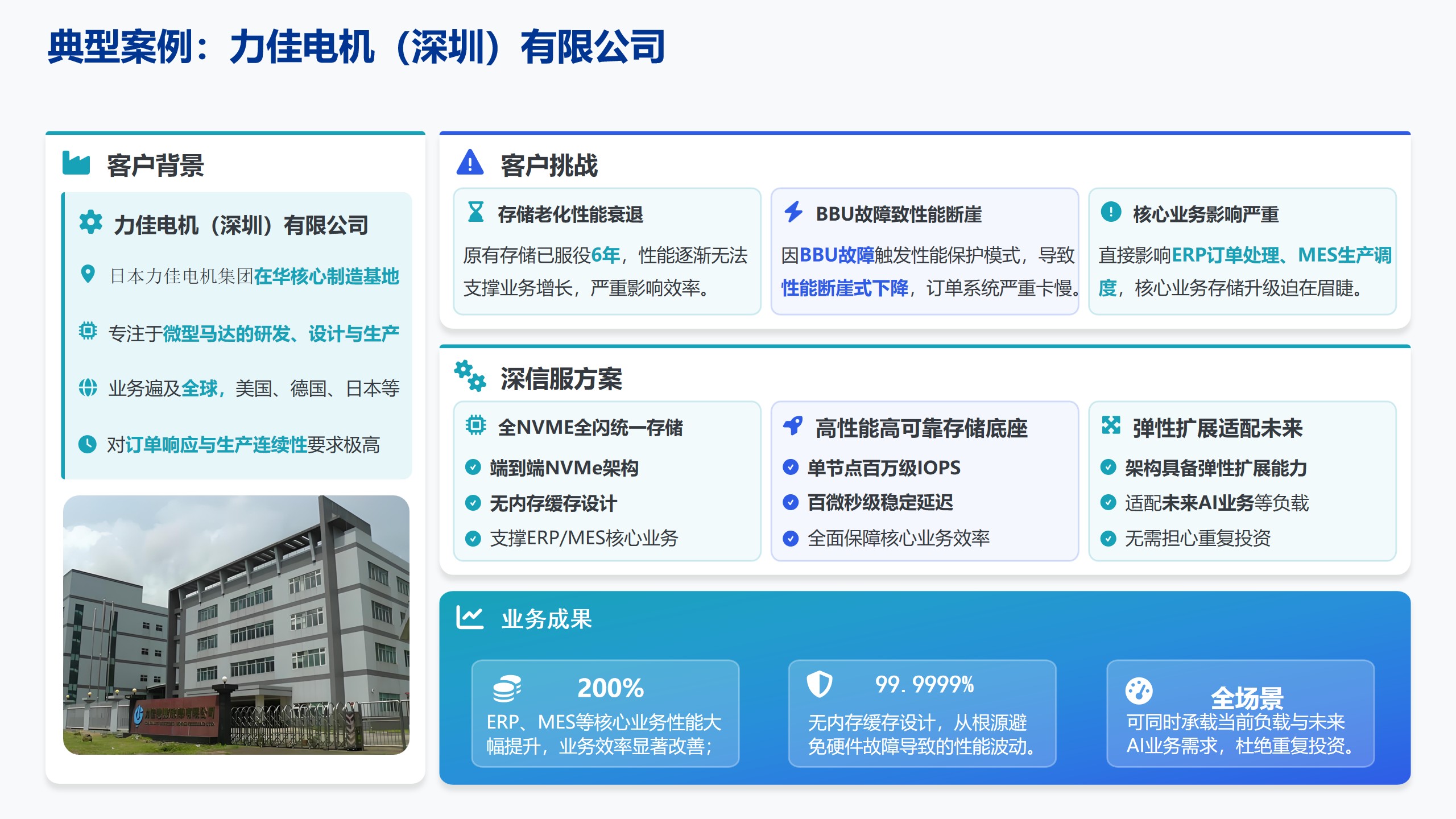Image resolution: width=1456 pixels, height=819 pixels.
Task: Click the coins icon beside 200%
Action: (507, 689)
